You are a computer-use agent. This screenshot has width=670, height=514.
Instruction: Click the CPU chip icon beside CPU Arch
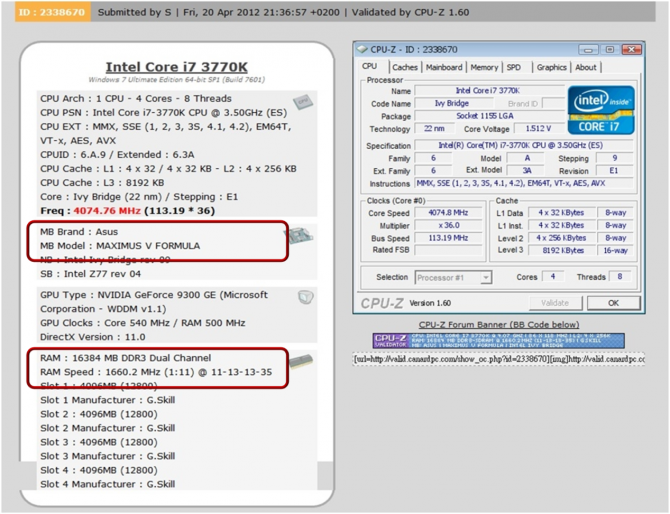click(303, 102)
